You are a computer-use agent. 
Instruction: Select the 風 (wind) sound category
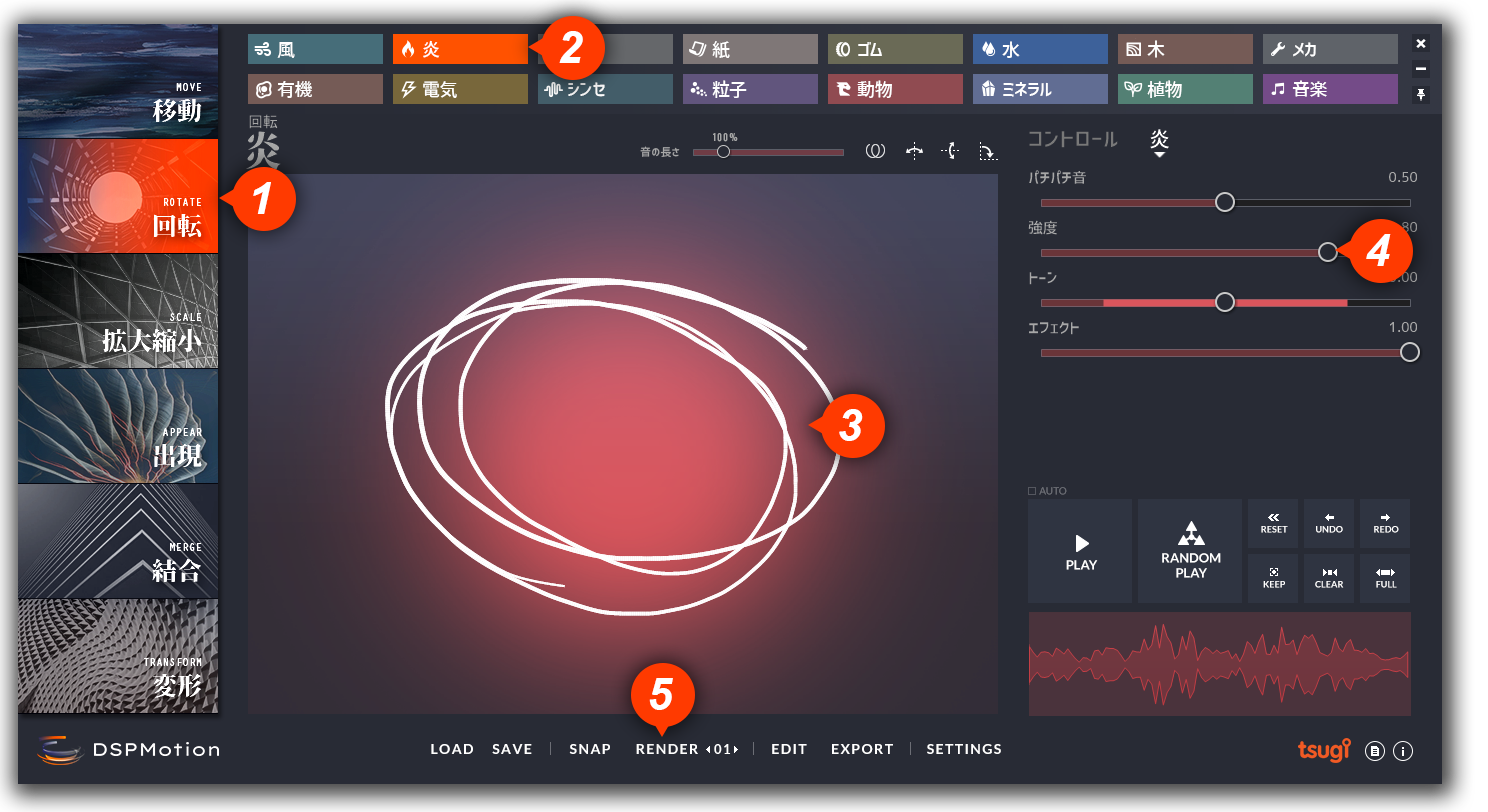pos(315,49)
